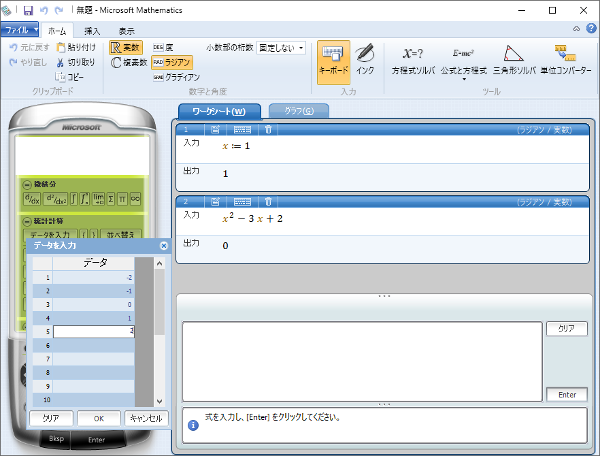Open 三角形ソルバ tool

coord(514,60)
